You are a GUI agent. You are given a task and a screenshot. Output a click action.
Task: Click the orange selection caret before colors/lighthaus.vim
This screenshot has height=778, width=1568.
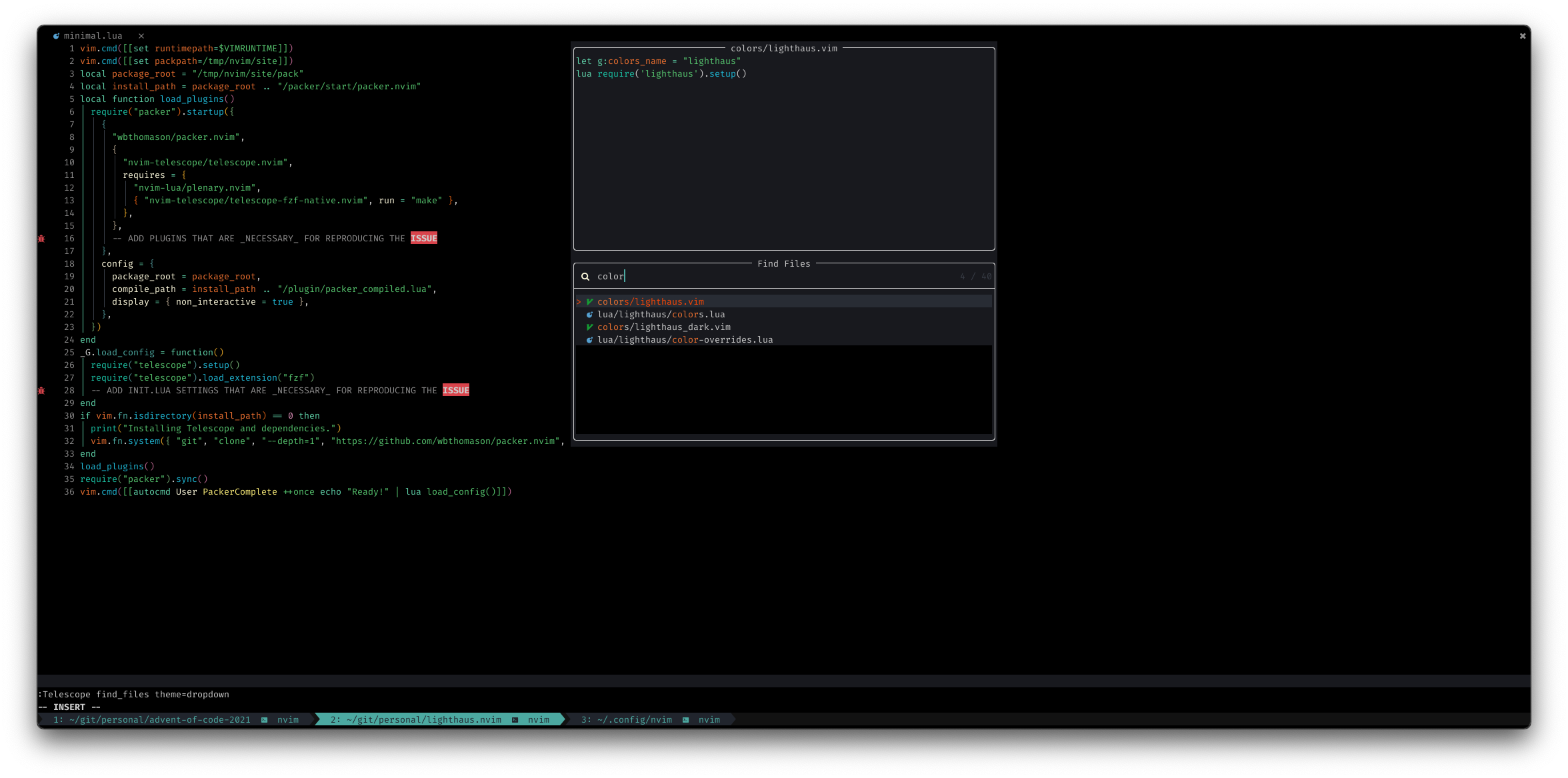pos(578,301)
